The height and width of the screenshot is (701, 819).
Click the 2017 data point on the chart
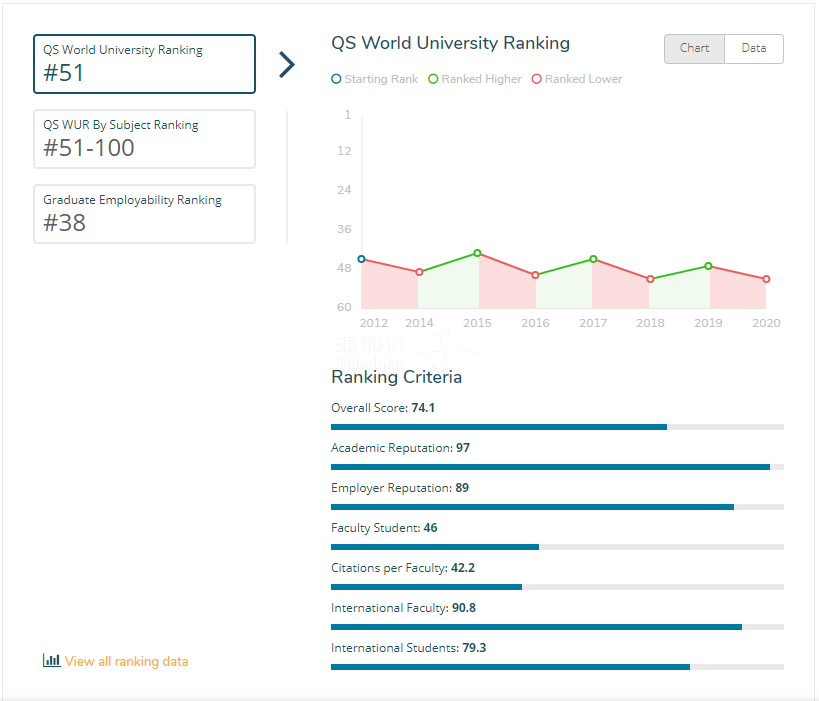[593, 259]
